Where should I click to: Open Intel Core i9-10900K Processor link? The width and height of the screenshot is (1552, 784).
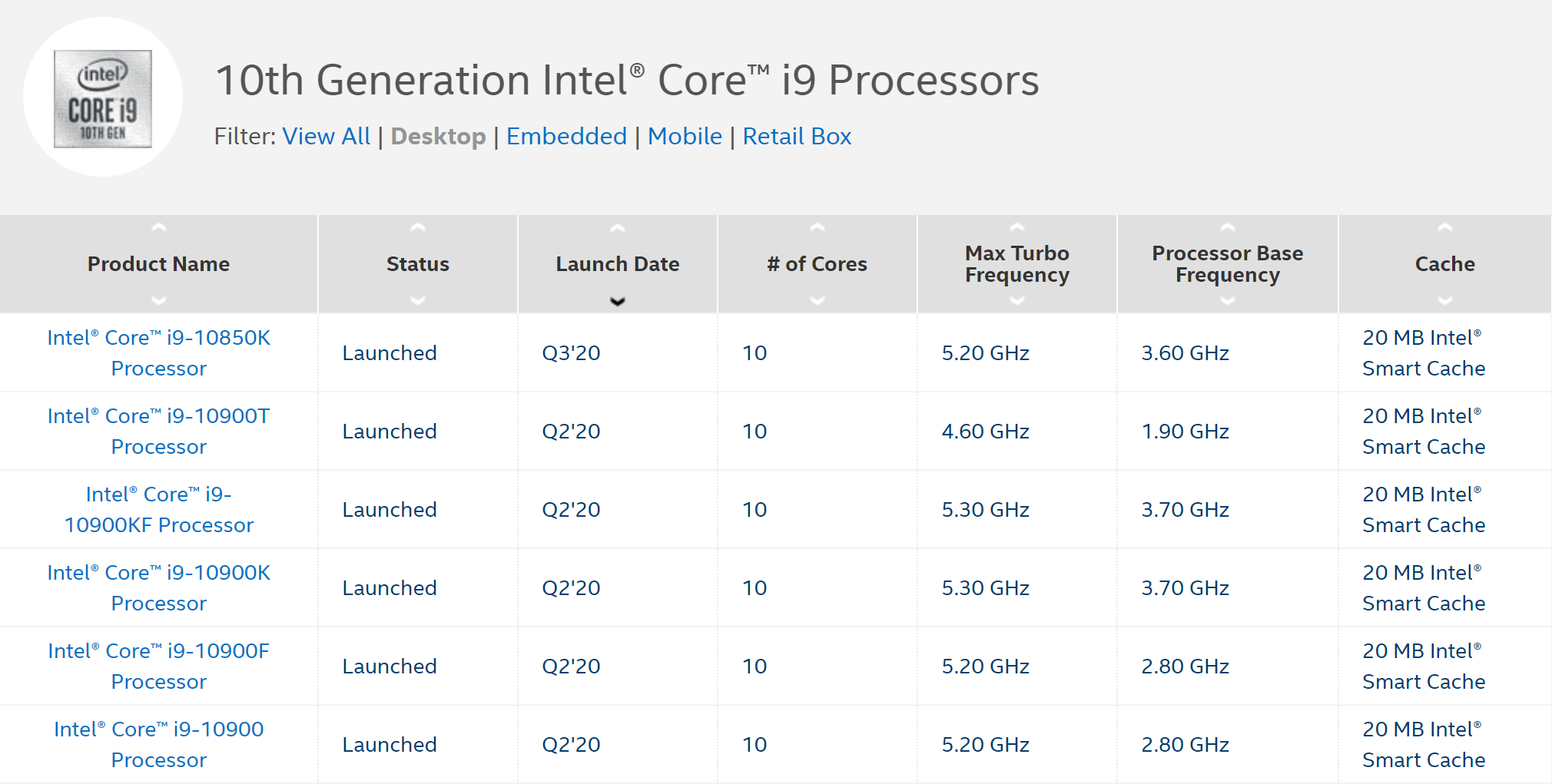click(159, 587)
